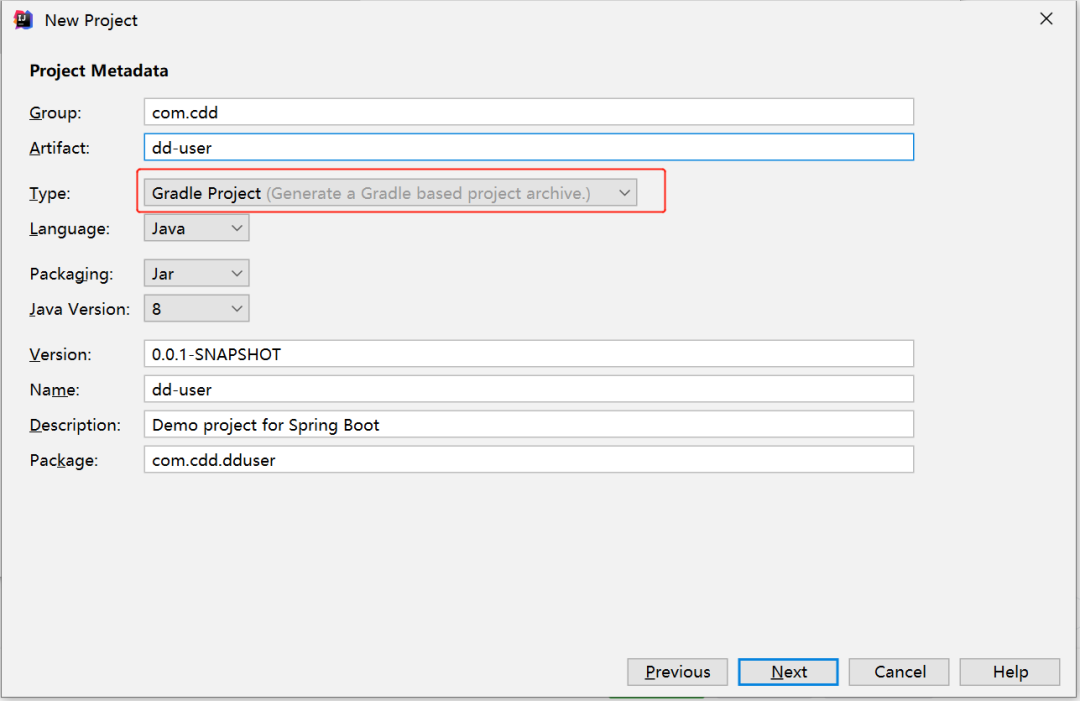1080x701 pixels.
Task: Click the IntelliJ IDEA icon in title bar
Action: point(23,20)
